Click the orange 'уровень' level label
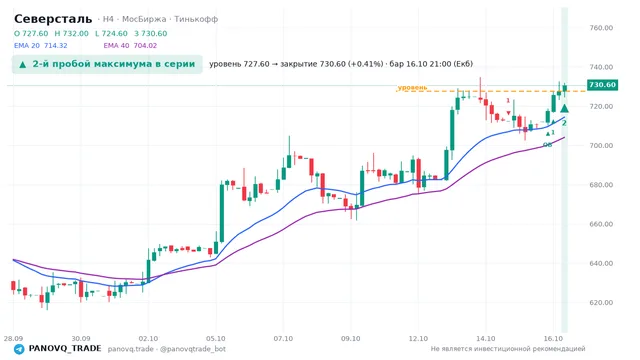The height and width of the screenshot is (360, 640). coord(412,87)
